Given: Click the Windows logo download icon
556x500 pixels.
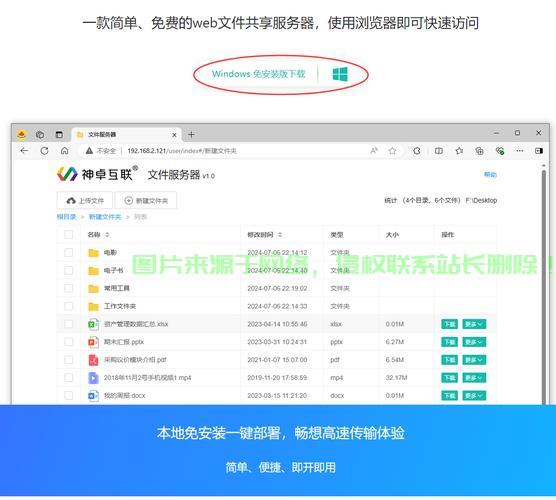Looking at the screenshot, I should pyautogui.click(x=340, y=74).
